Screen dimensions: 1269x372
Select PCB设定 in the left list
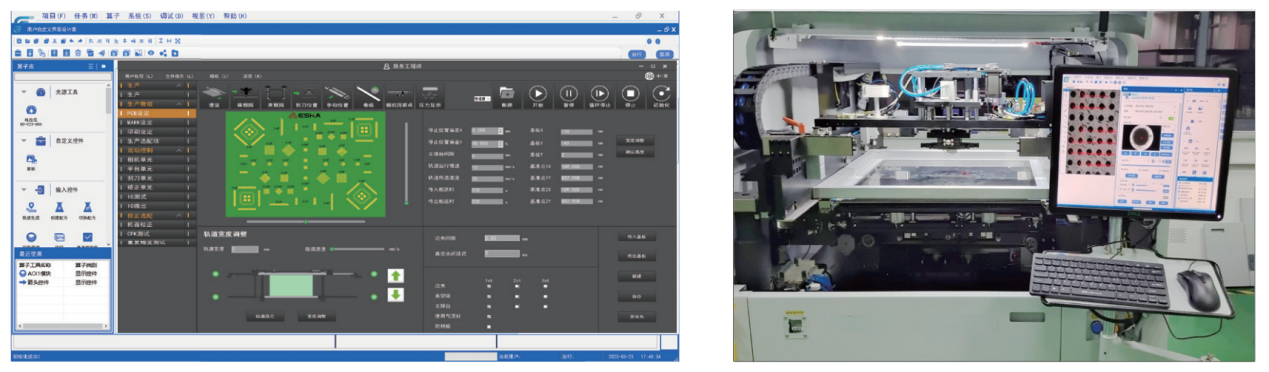[x=155, y=113]
